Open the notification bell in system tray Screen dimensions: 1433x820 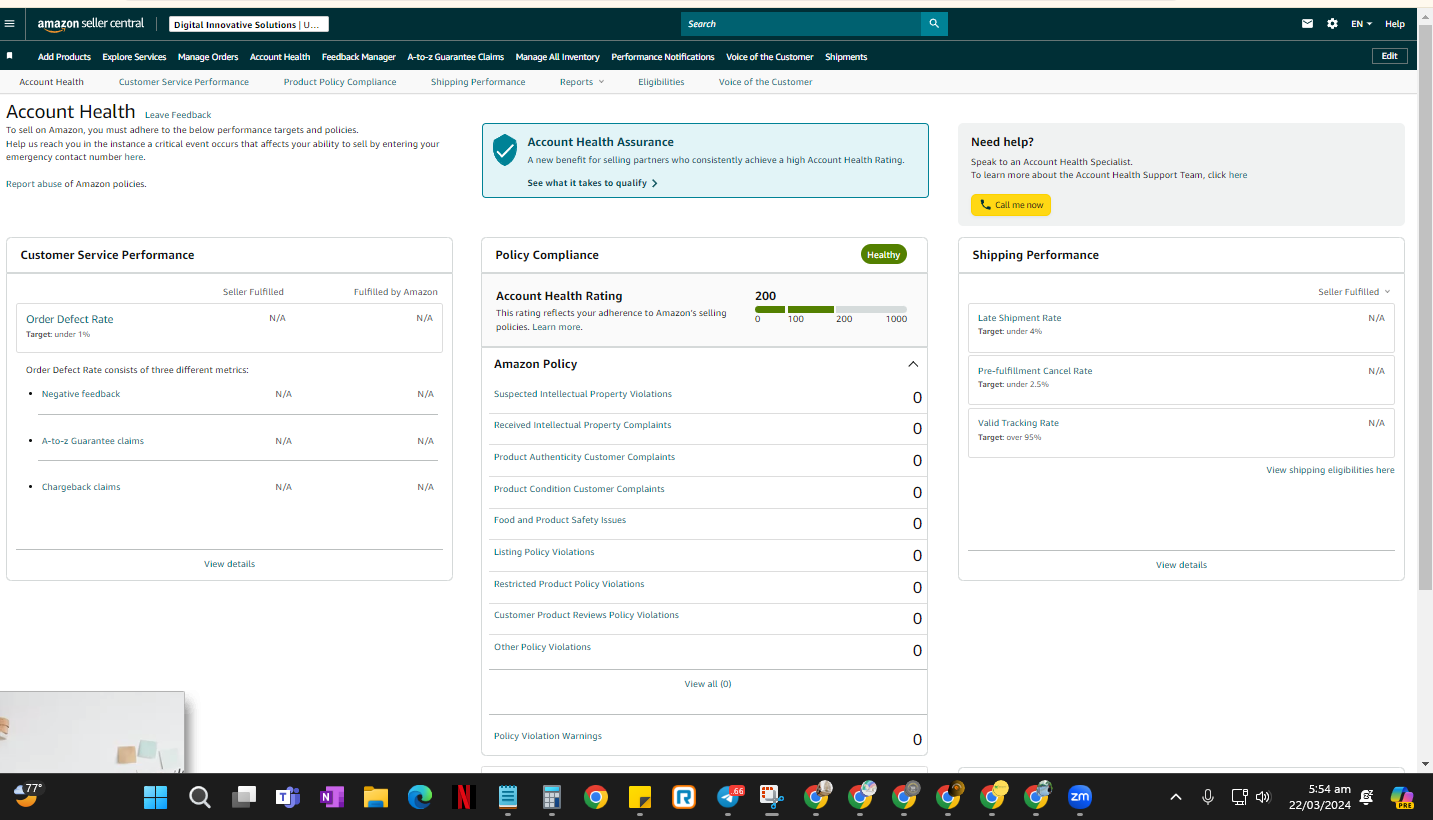pyautogui.click(x=1367, y=797)
